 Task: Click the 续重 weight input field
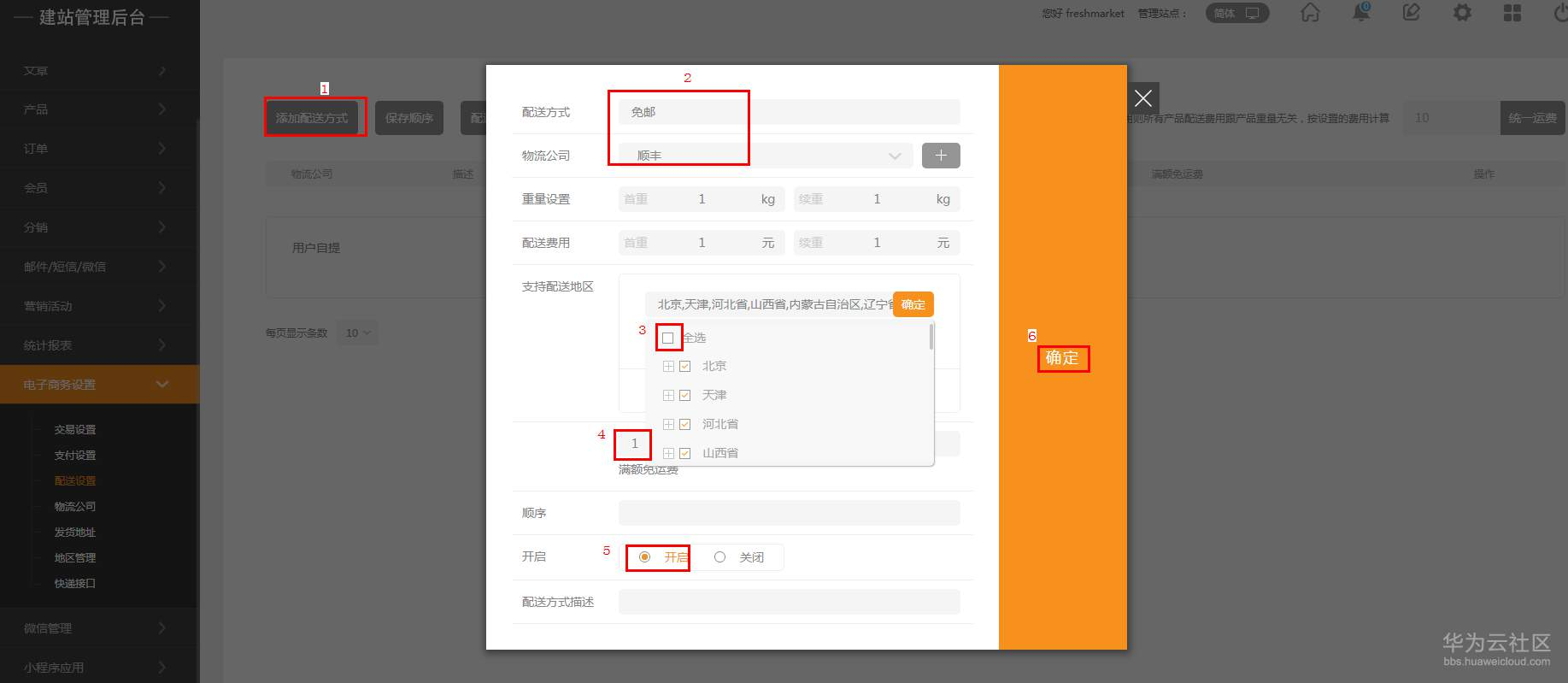click(x=877, y=199)
